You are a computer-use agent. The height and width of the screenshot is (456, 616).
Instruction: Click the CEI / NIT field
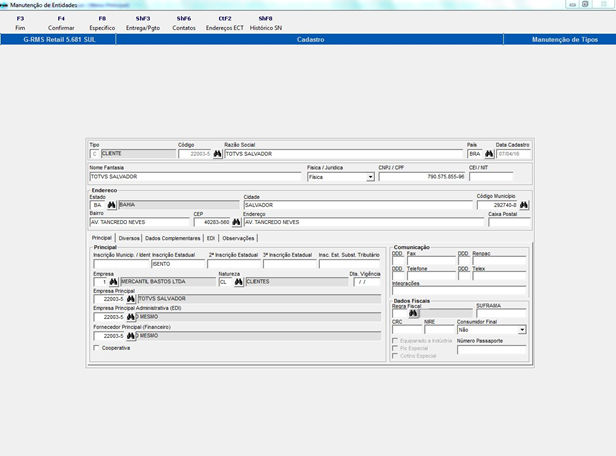[x=491, y=177]
